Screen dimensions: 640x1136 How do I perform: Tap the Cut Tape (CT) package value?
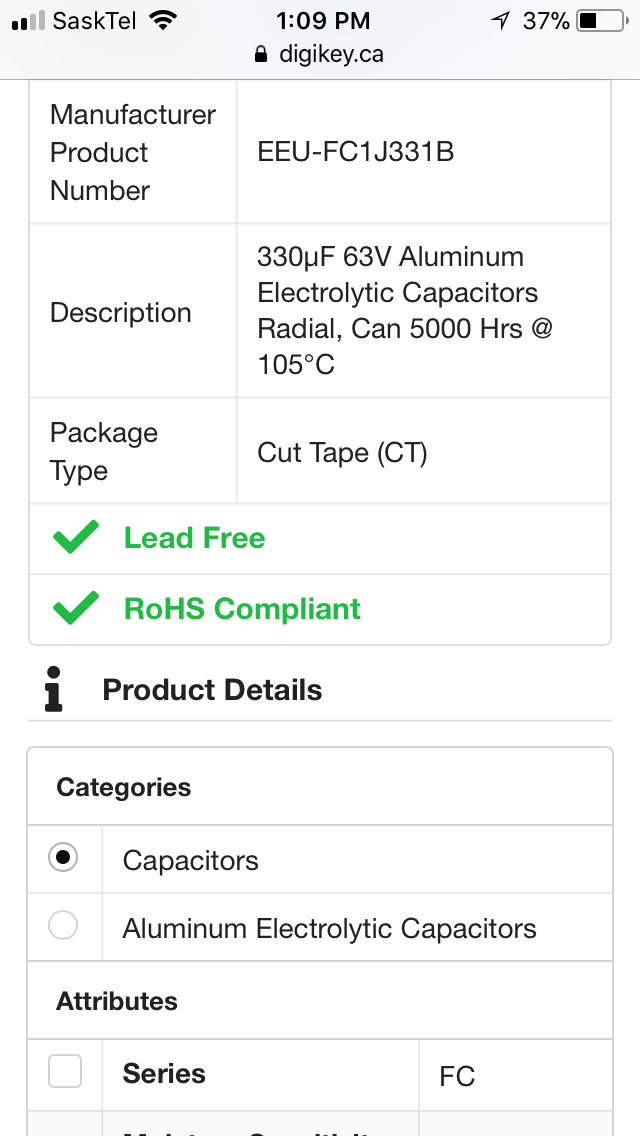tap(342, 453)
